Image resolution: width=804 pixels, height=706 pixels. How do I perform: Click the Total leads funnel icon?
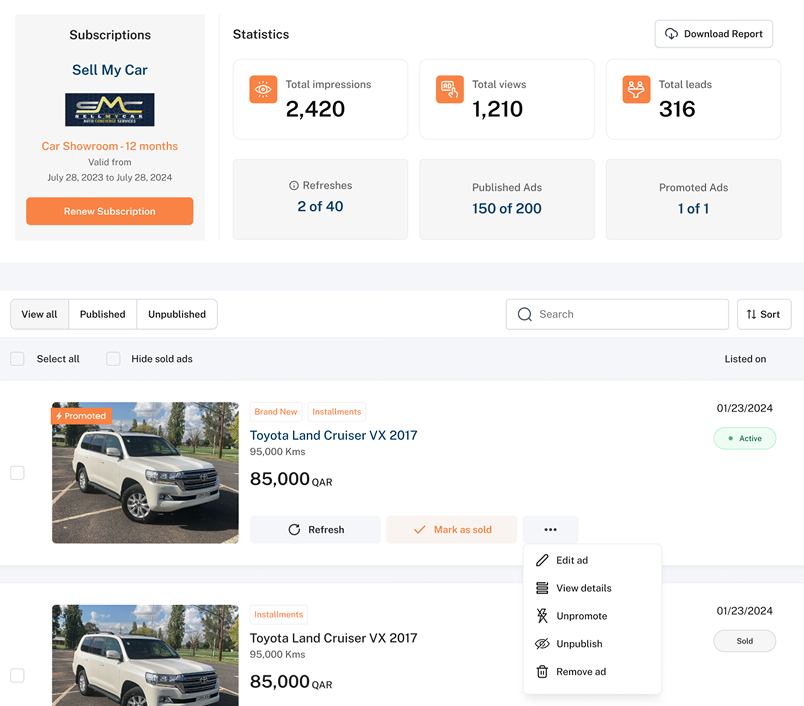pos(636,89)
